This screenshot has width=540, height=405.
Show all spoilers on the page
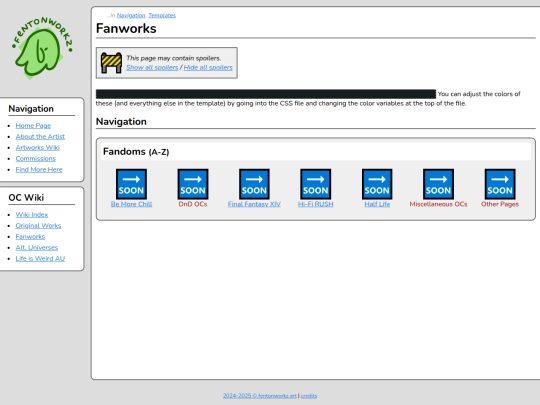click(152, 68)
